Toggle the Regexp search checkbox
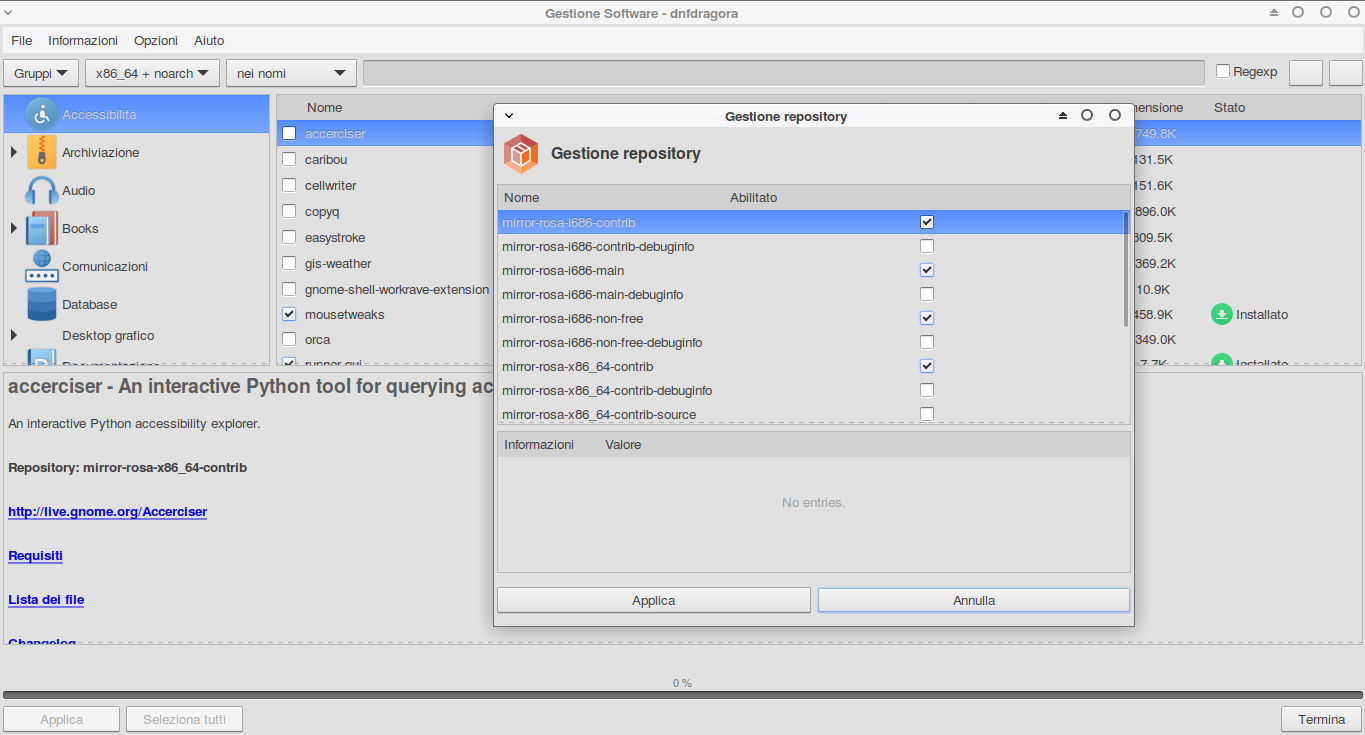The image size is (1365, 735). pyautogui.click(x=1223, y=71)
